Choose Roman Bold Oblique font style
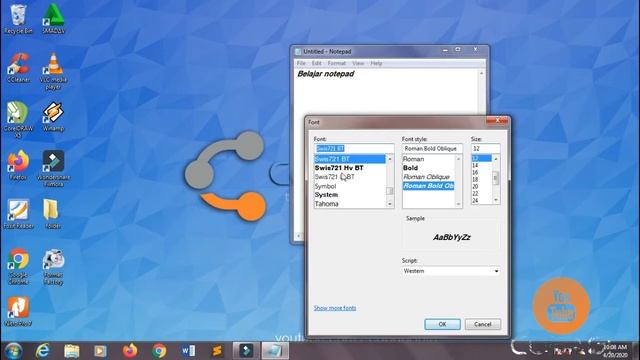 click(x=429, y=186)
